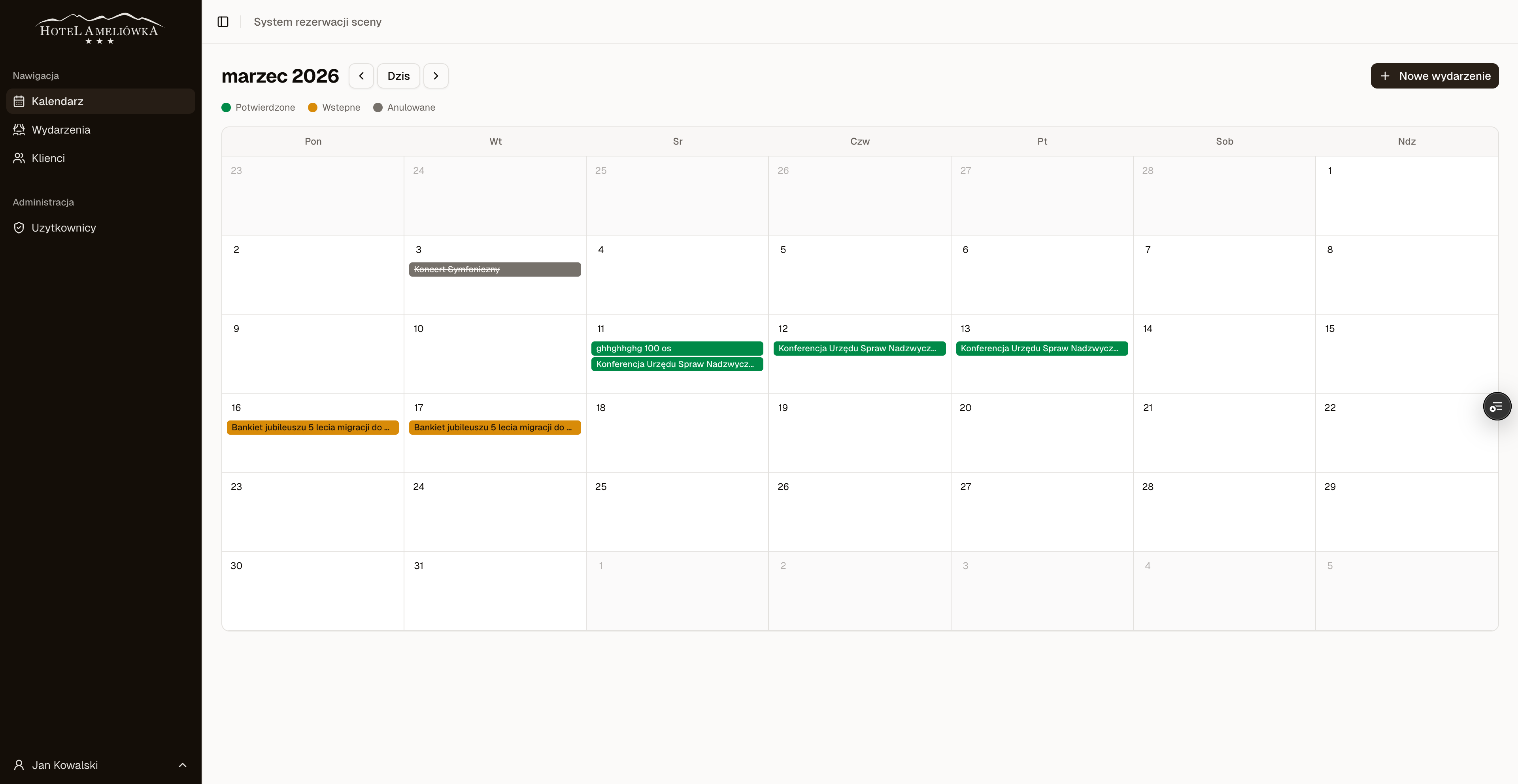This screenshot has height=784, width=1518.
Task: Click the Sob column header
Action: (1225, 141)
